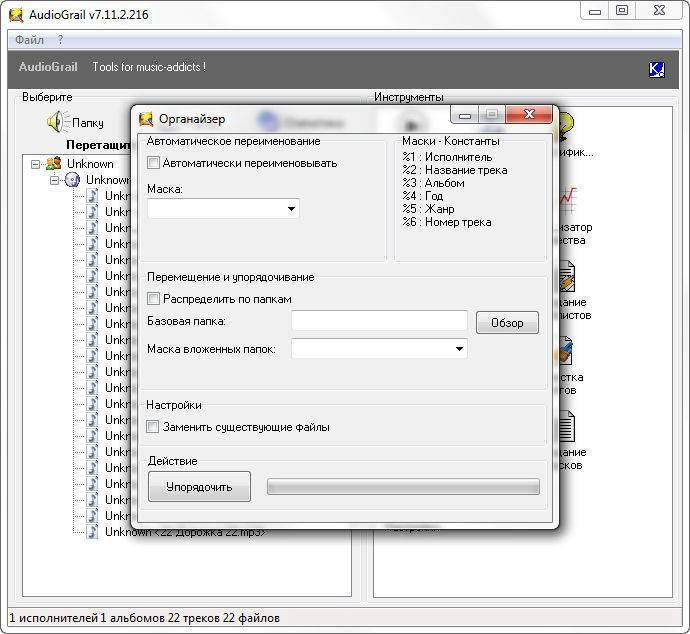Click the AudioGrail title bar app icon
690x634 pixels.
click(16, 15)
